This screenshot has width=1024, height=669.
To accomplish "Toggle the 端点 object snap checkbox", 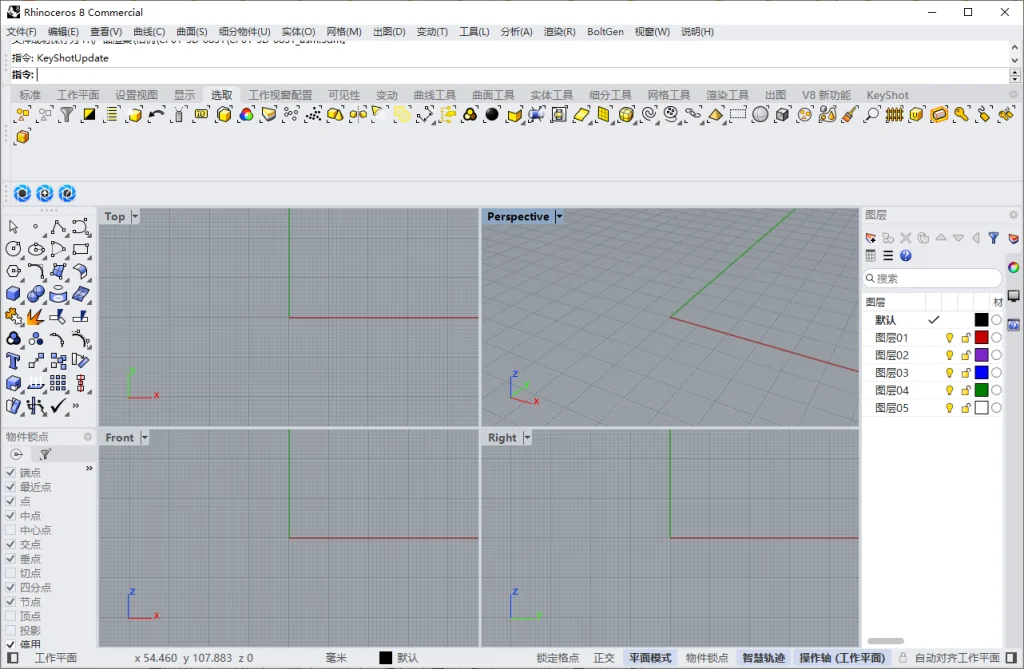I will tap(10, 472).
